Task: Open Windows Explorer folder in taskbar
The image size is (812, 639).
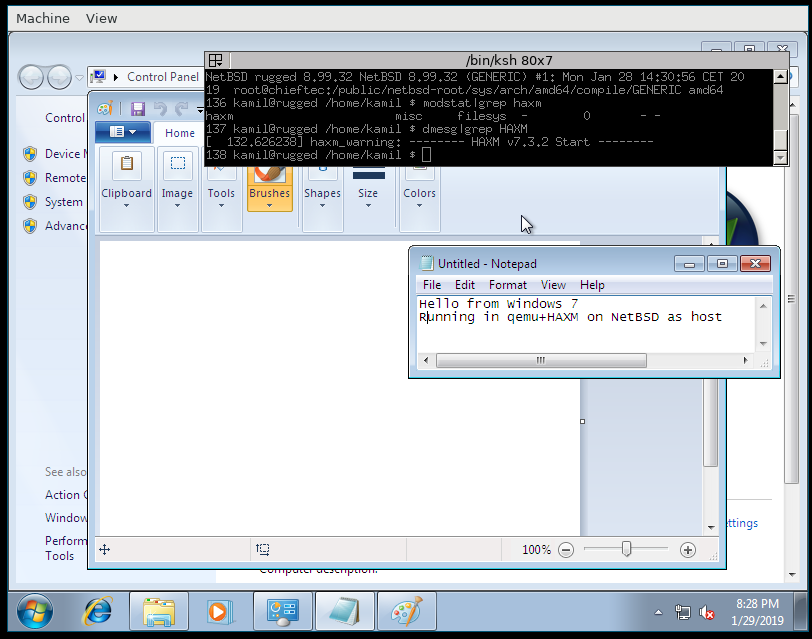Action: click(x=159, y=610)
